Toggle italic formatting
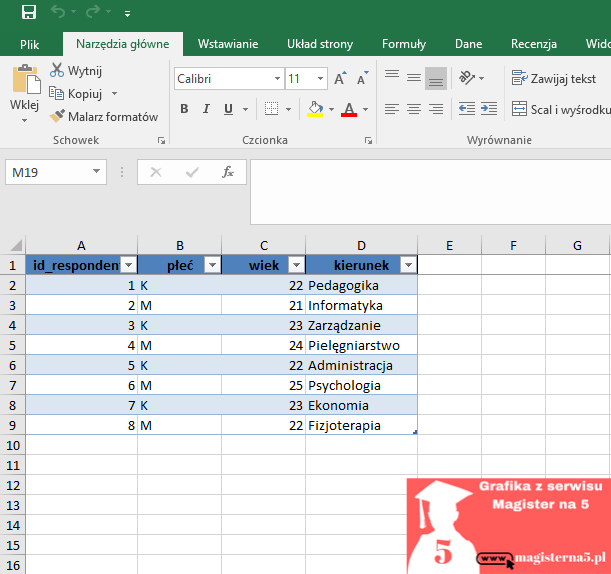611x574 pixels. pos(206,109)
